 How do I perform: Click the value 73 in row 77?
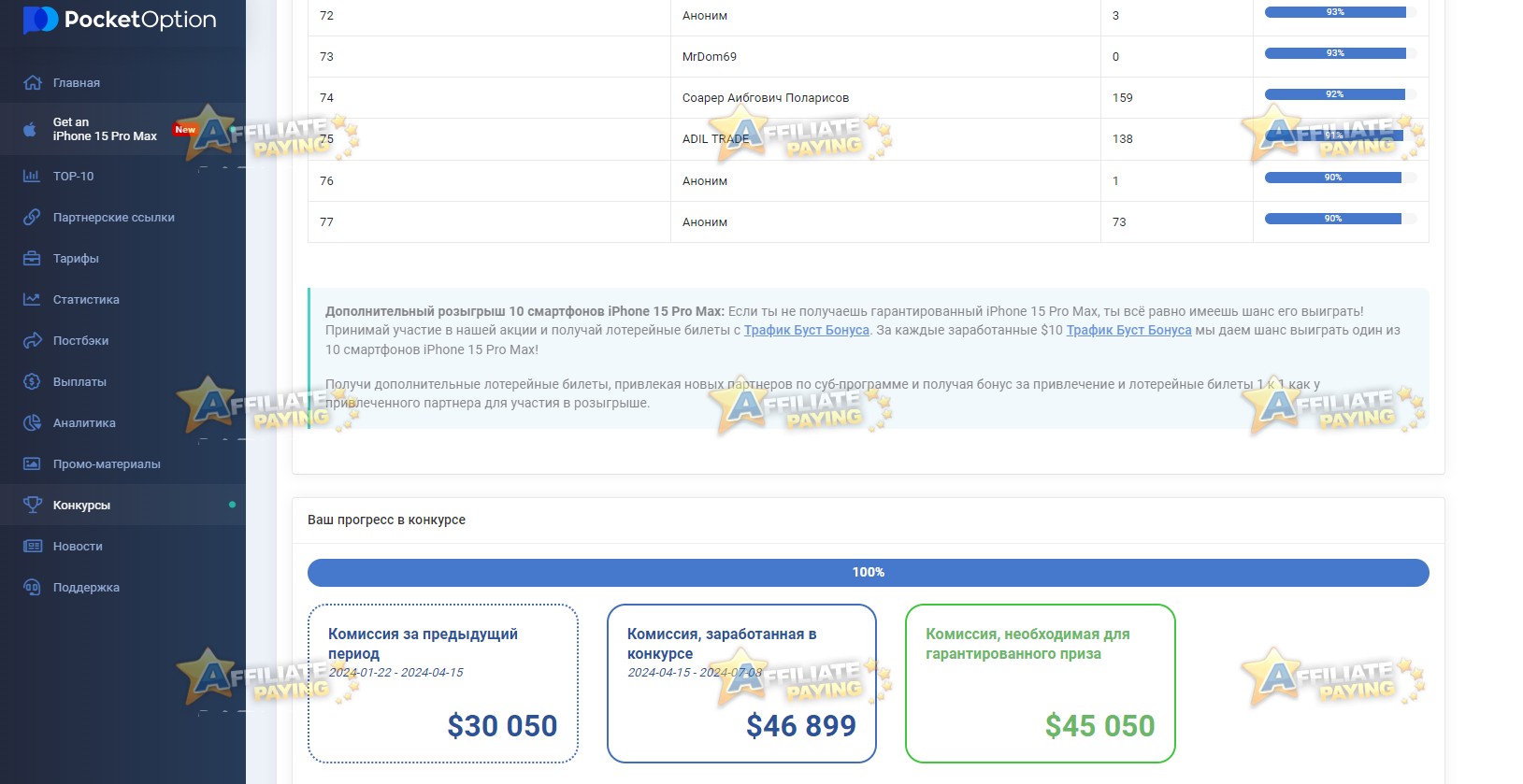click(x=1119, y=221)
